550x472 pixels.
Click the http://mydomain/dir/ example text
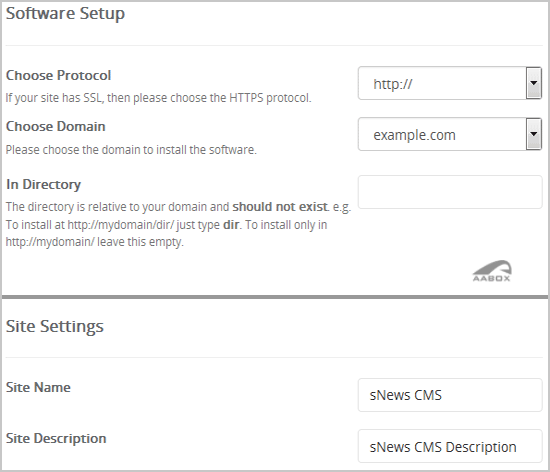pos(120,225)
